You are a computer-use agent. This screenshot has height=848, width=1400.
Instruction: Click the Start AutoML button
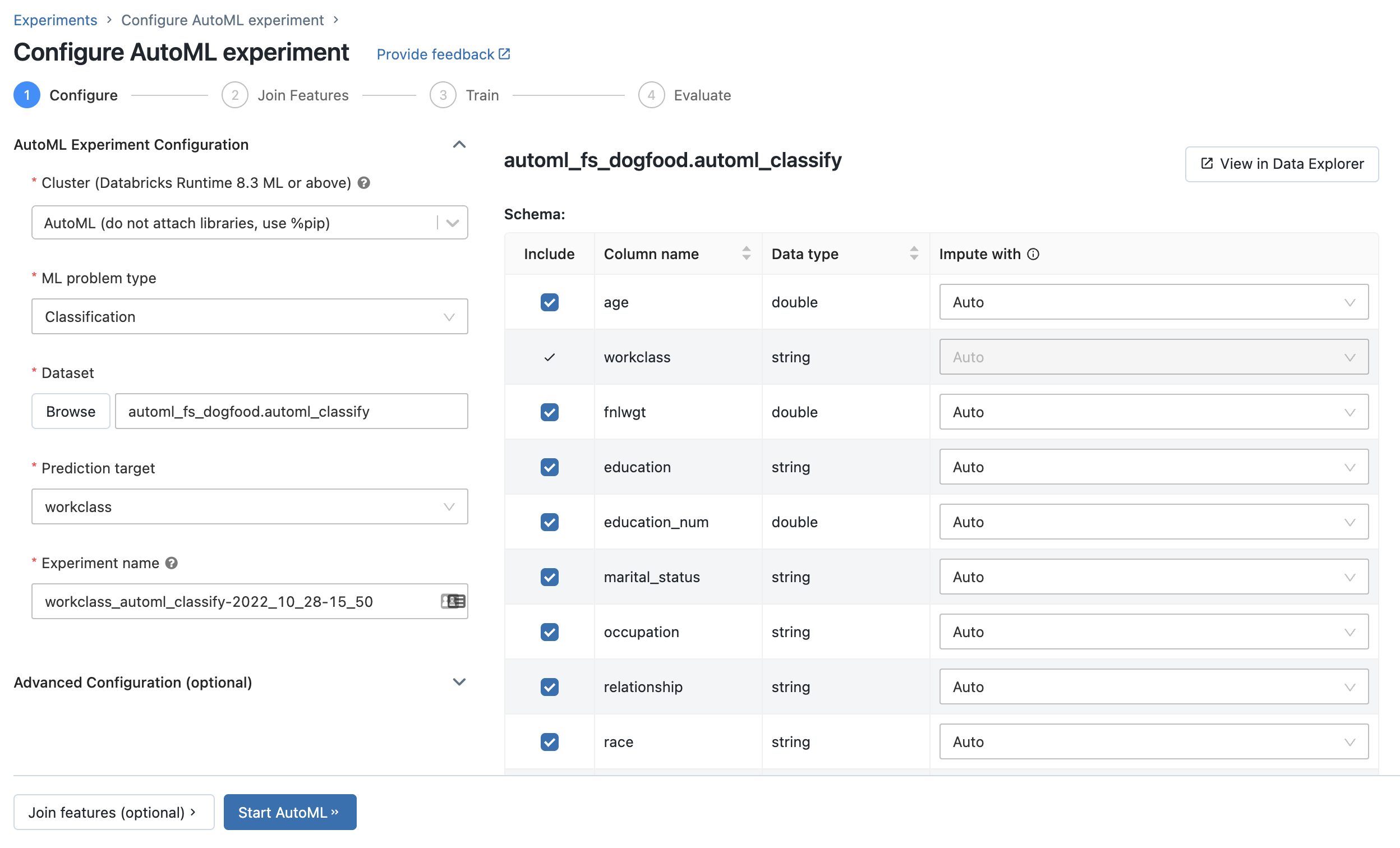coord(290,812)
